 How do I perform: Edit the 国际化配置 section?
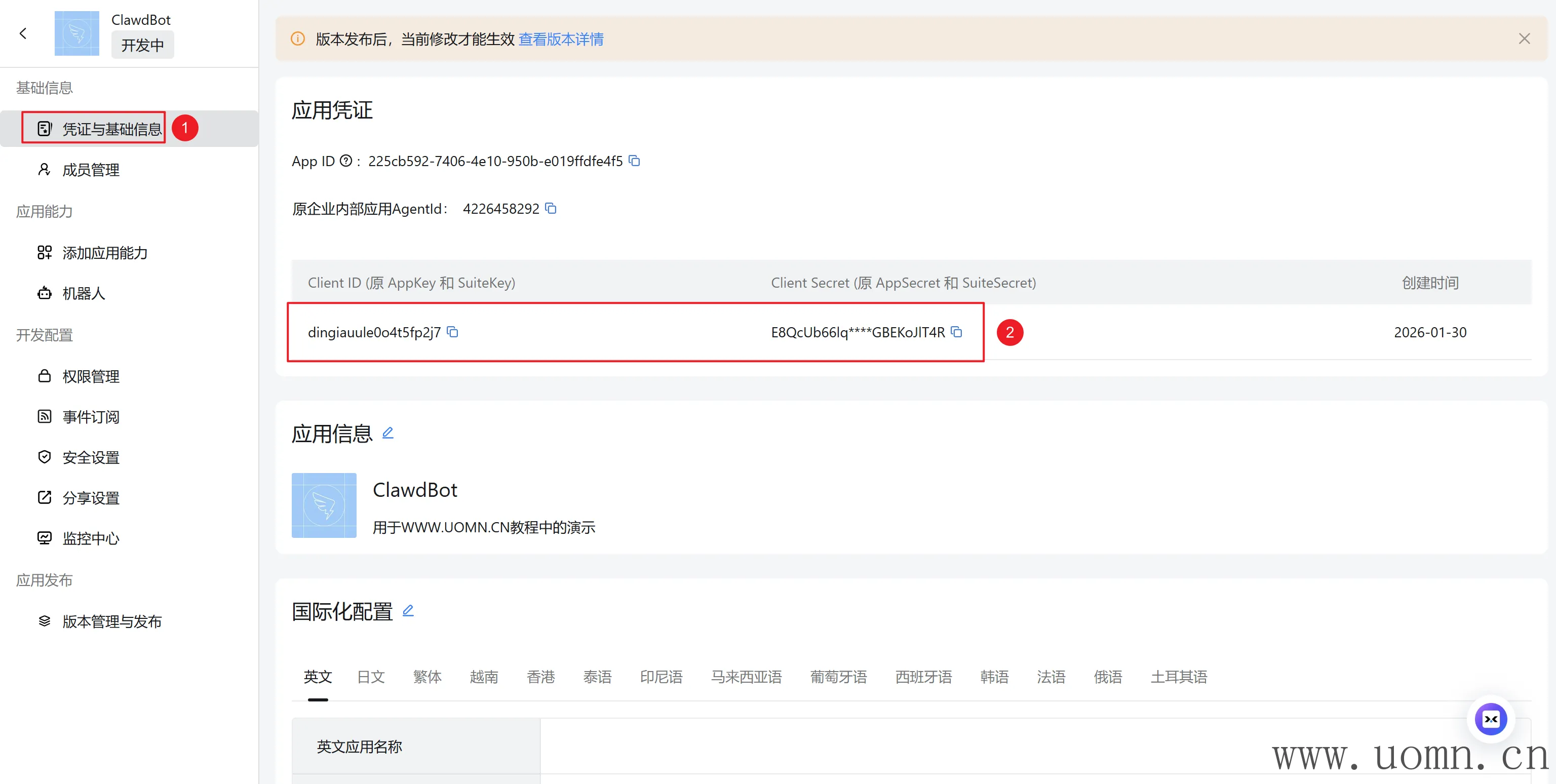(x=408, y=610)
